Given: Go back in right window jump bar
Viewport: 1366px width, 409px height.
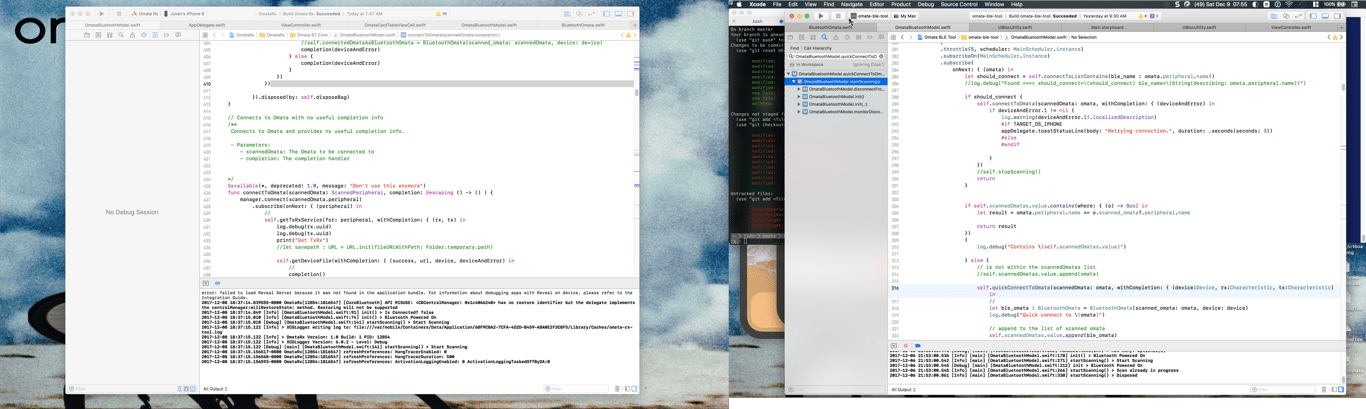Looking at the screenshot, I should click(902, 37).
